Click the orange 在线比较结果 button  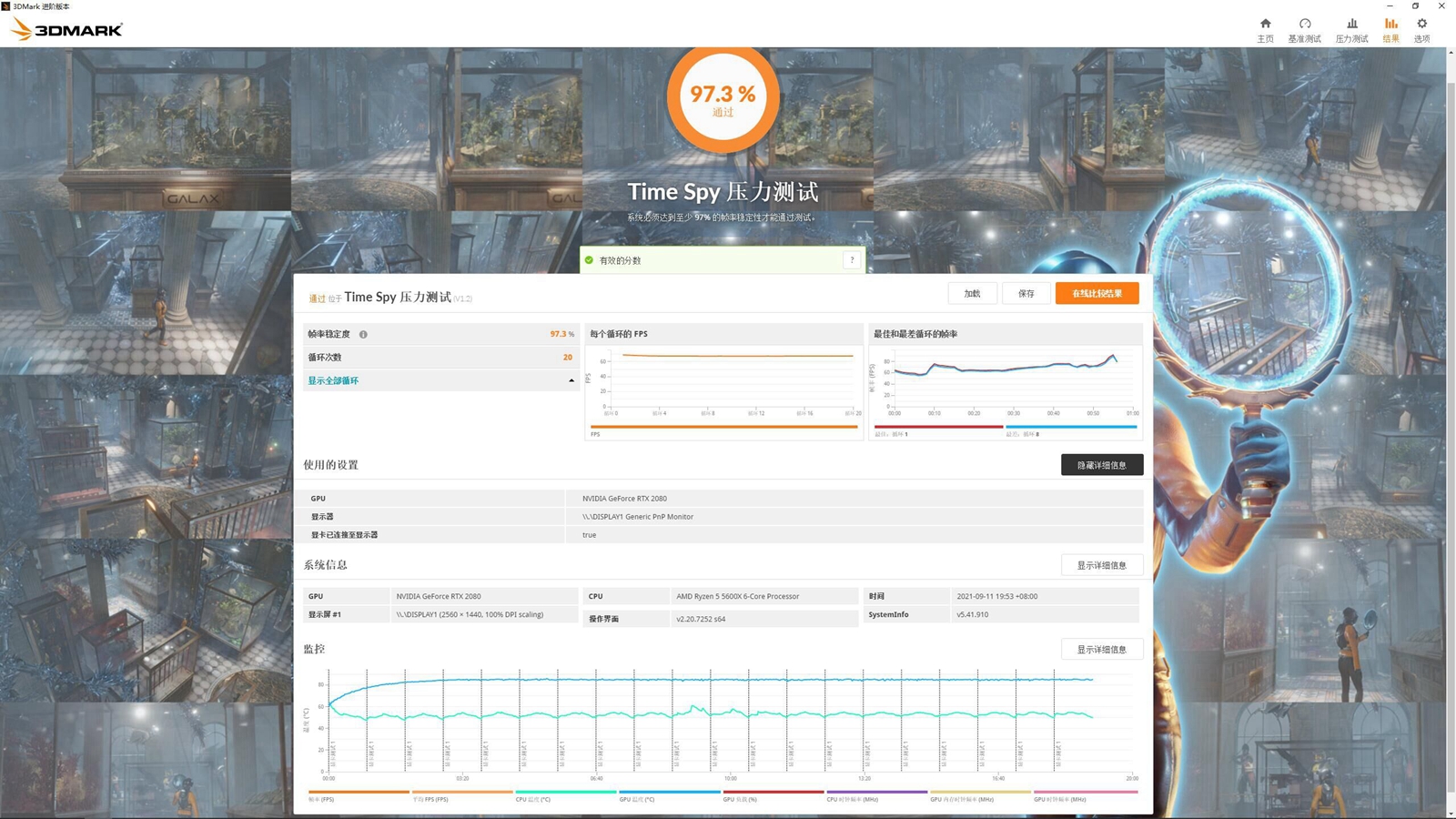coord(1097,294)
